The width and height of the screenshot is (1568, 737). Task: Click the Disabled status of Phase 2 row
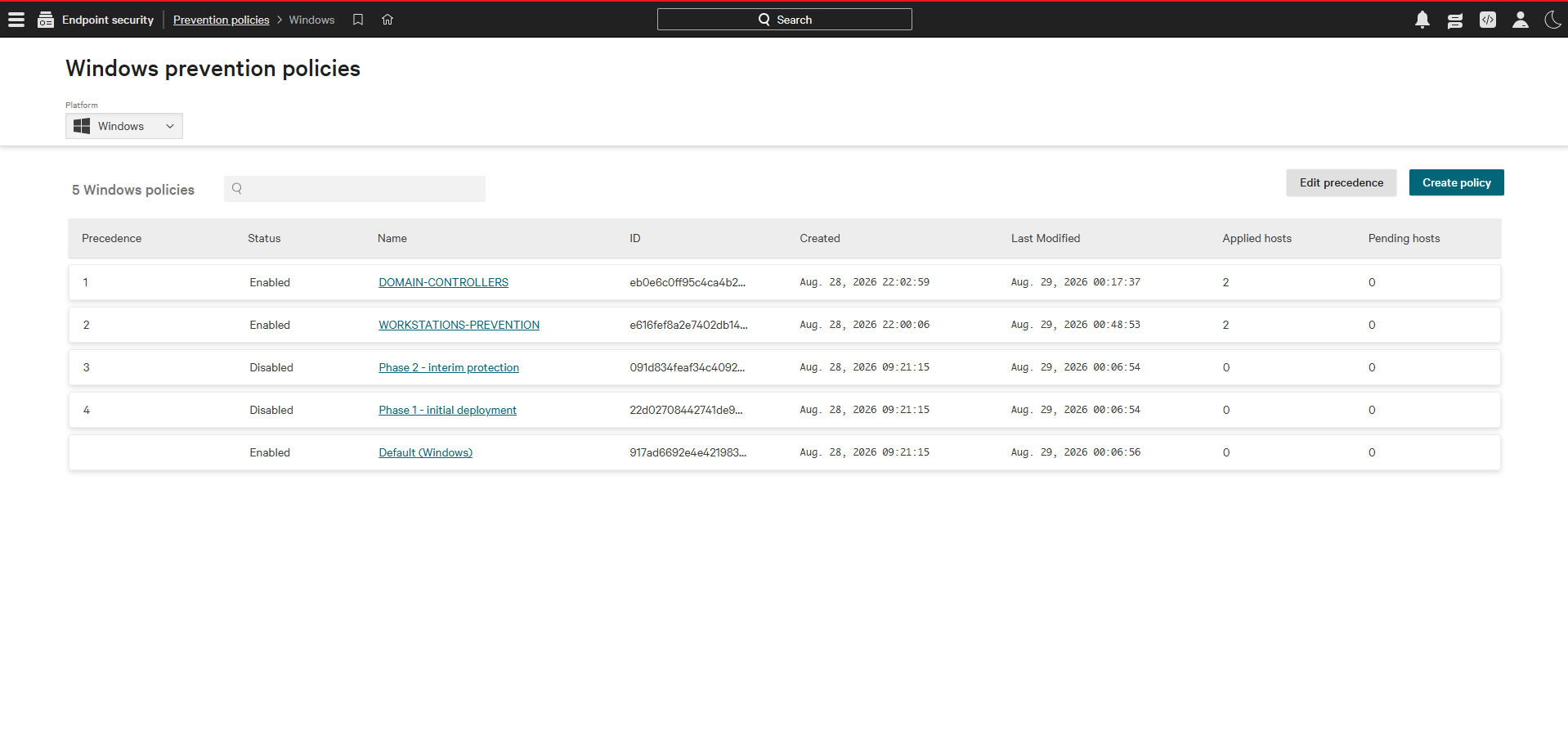coord(271,367)
